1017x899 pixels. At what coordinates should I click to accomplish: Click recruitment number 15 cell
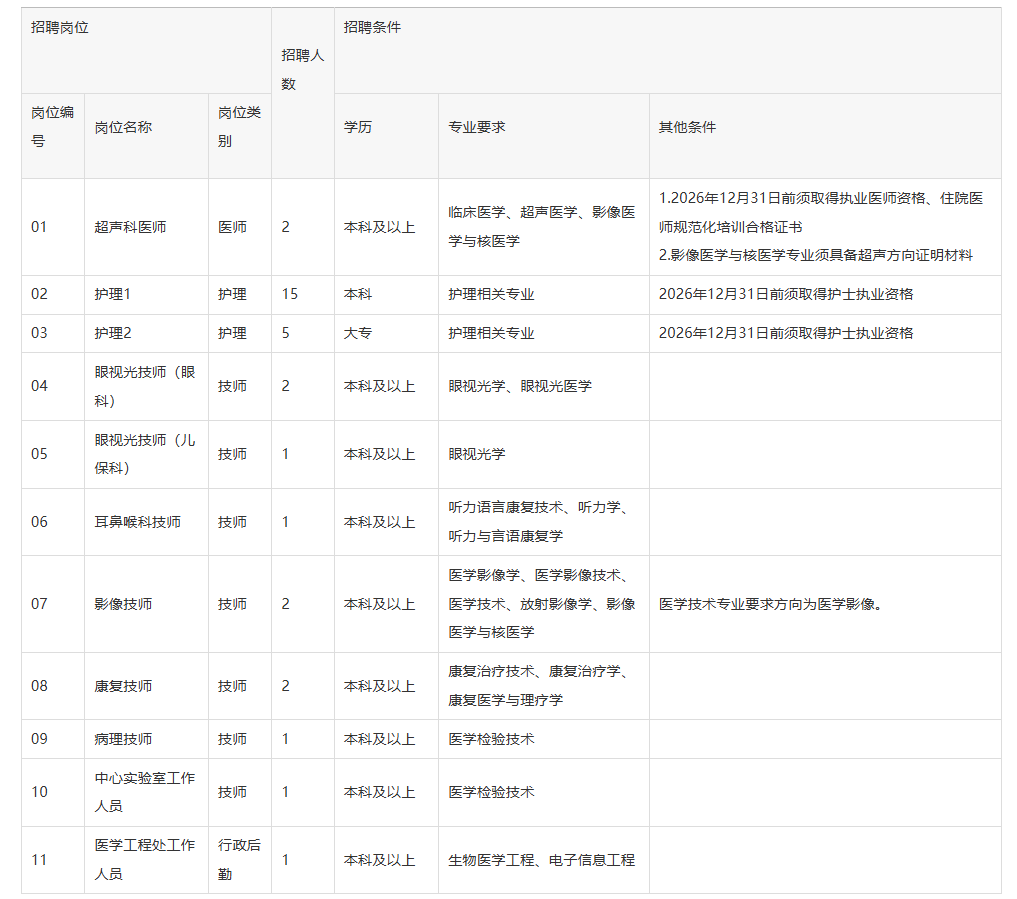pyautogui.click(x=290, y=294)
